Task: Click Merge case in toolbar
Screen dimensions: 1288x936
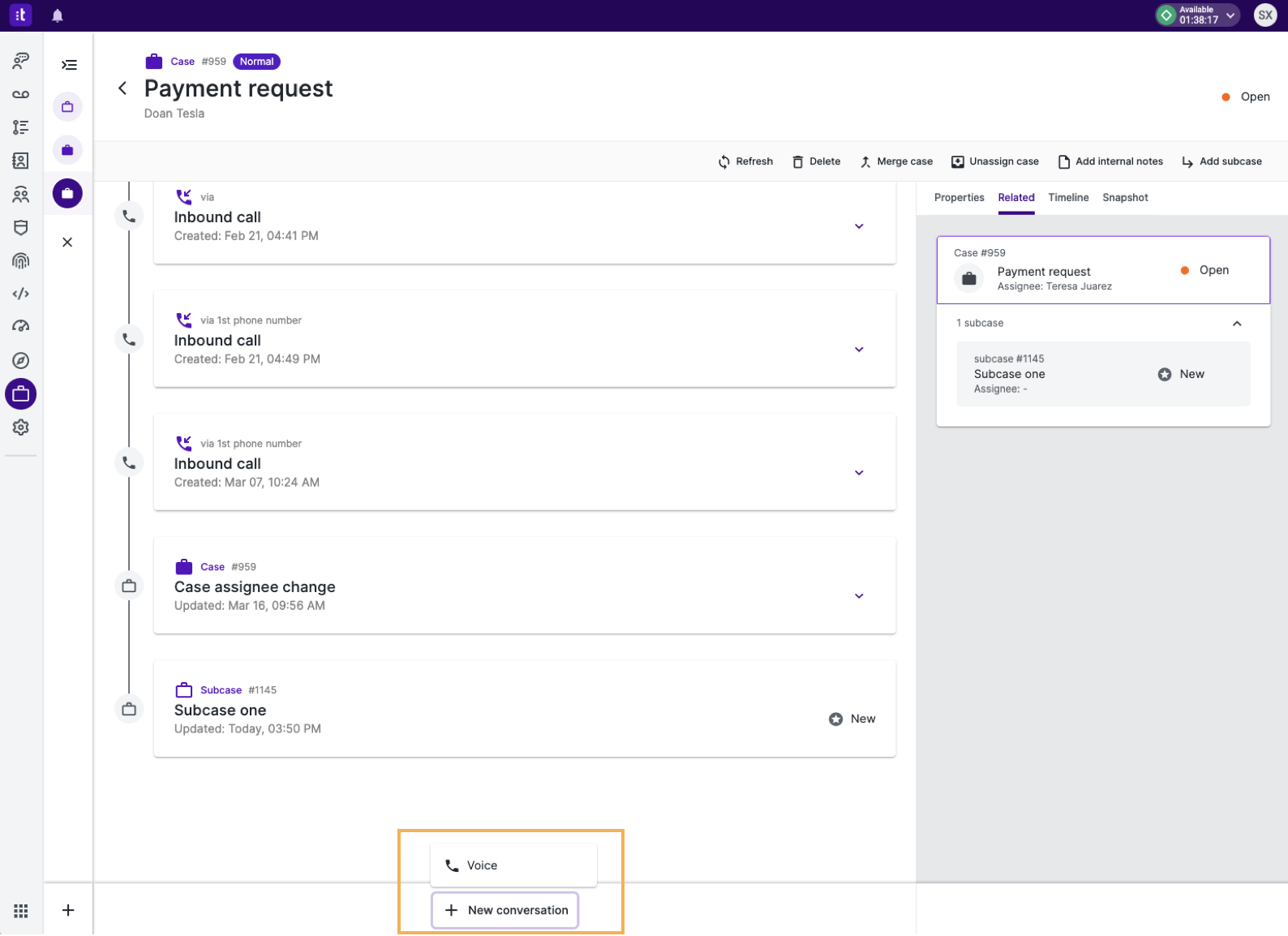Action: click(x=896, y=161)
